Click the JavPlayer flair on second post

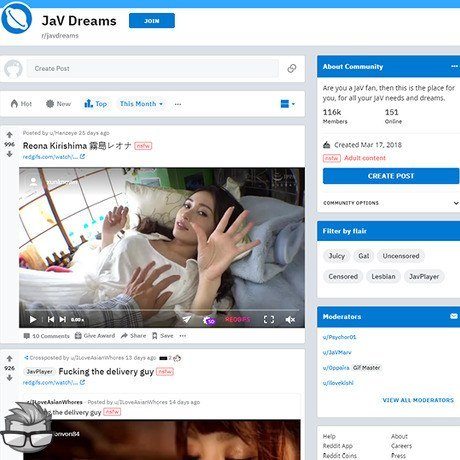(39, 371)
